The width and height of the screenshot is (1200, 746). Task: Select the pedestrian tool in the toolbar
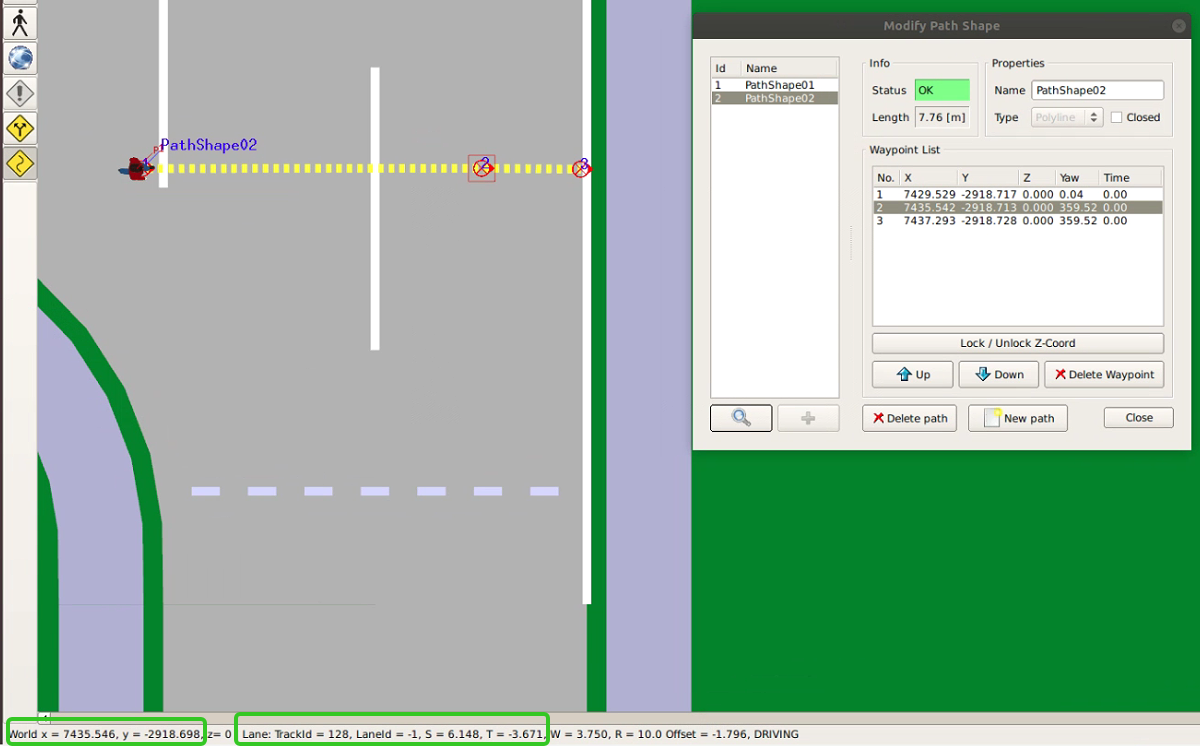click(x=19, y=22)
